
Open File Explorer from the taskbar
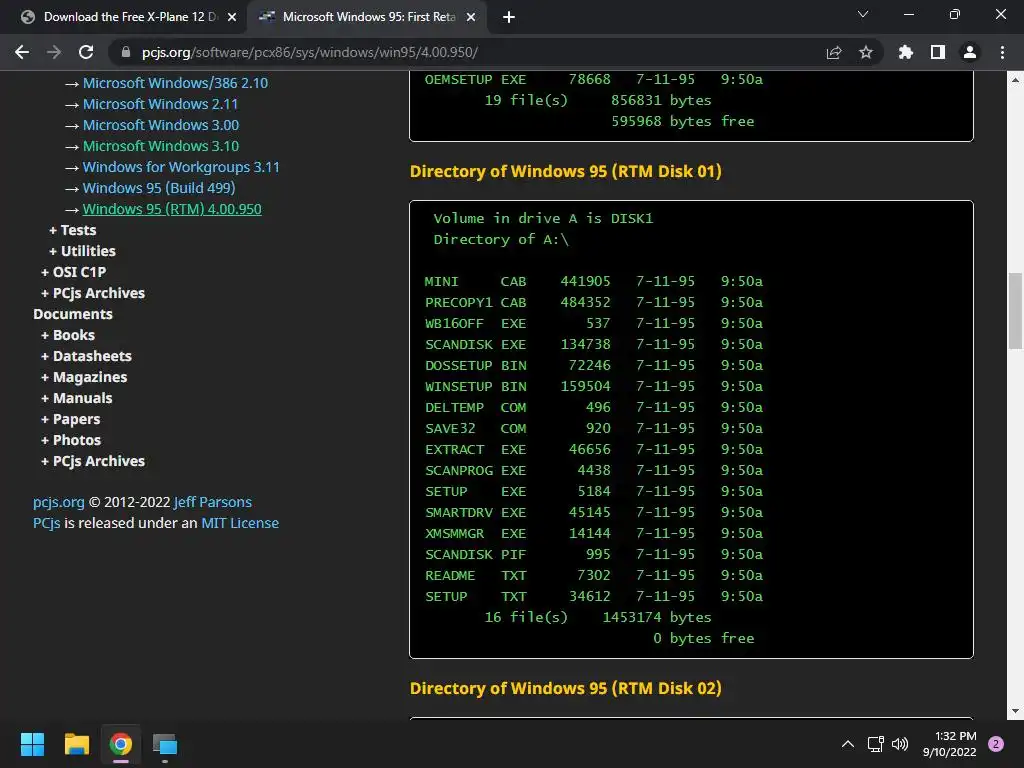pos(76,744)
